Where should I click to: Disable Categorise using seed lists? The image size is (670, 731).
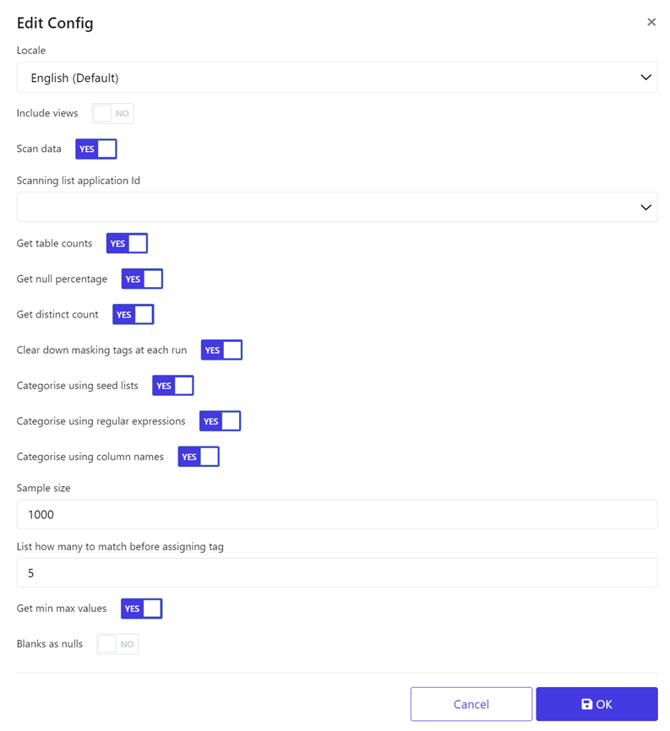(173, 386)
